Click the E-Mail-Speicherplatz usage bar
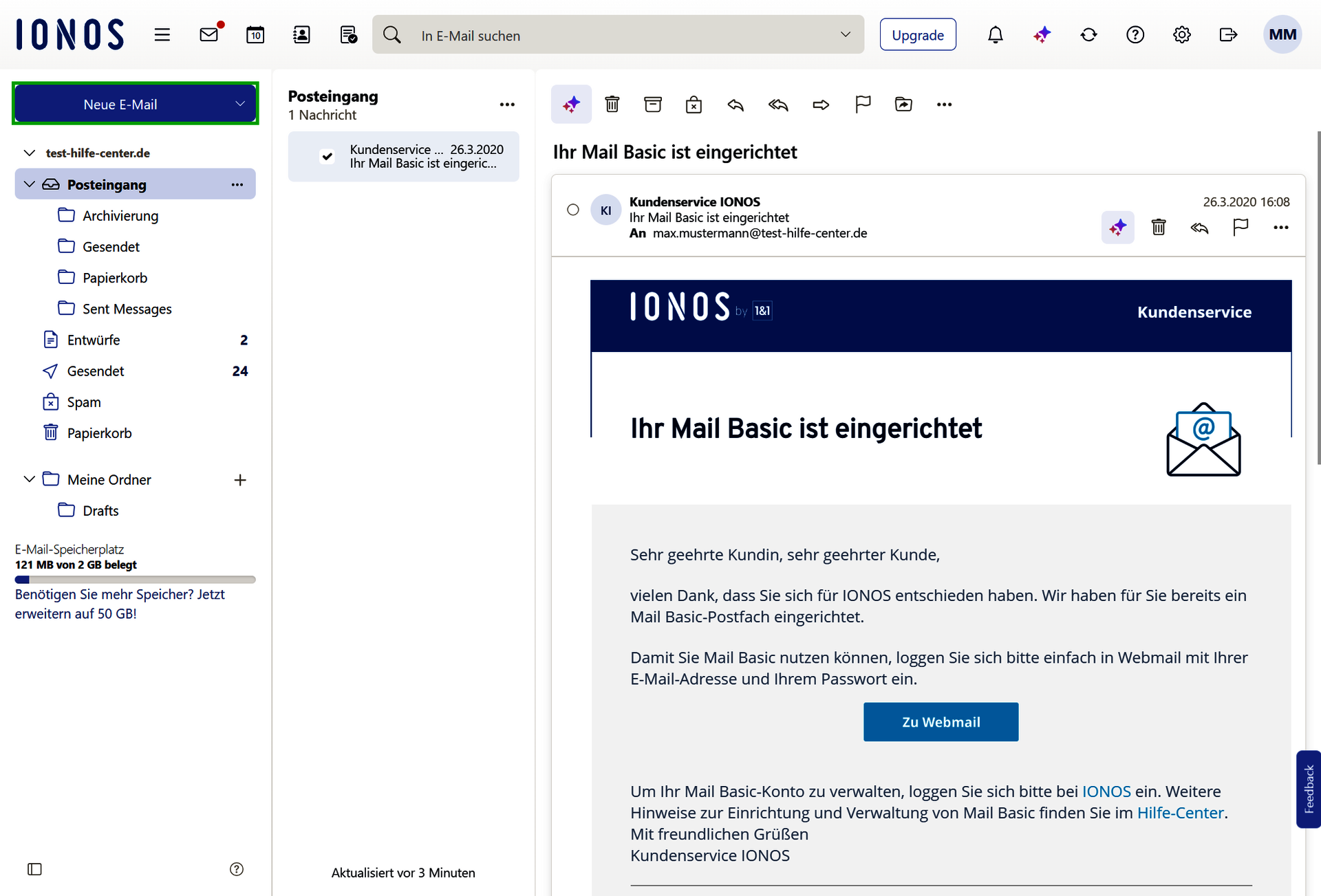Image resolution: width=1321 pixels, height=896 pixels. click(x=135, y=580)
